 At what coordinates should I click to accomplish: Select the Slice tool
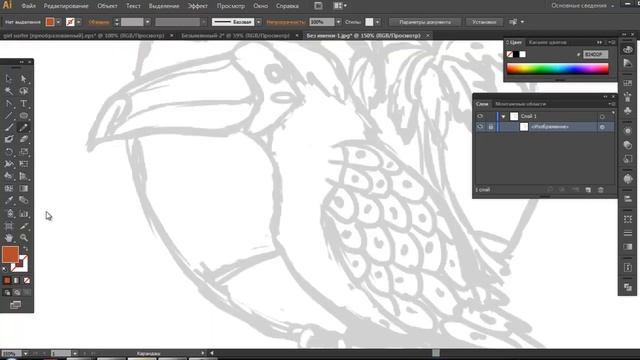pyautogui.click(x=24, y=226)
